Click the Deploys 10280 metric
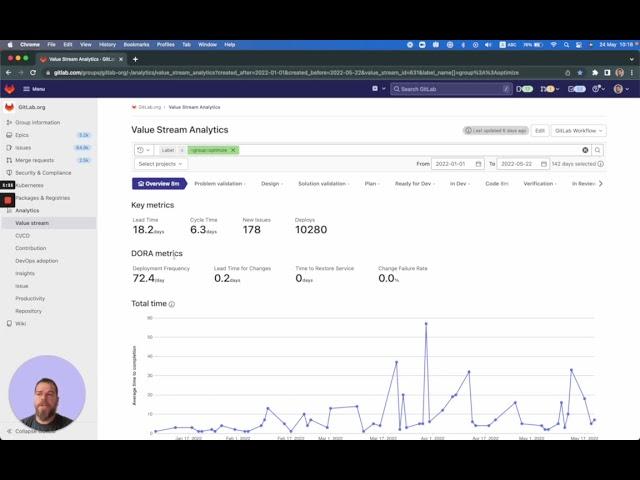 tap(311, 227)
